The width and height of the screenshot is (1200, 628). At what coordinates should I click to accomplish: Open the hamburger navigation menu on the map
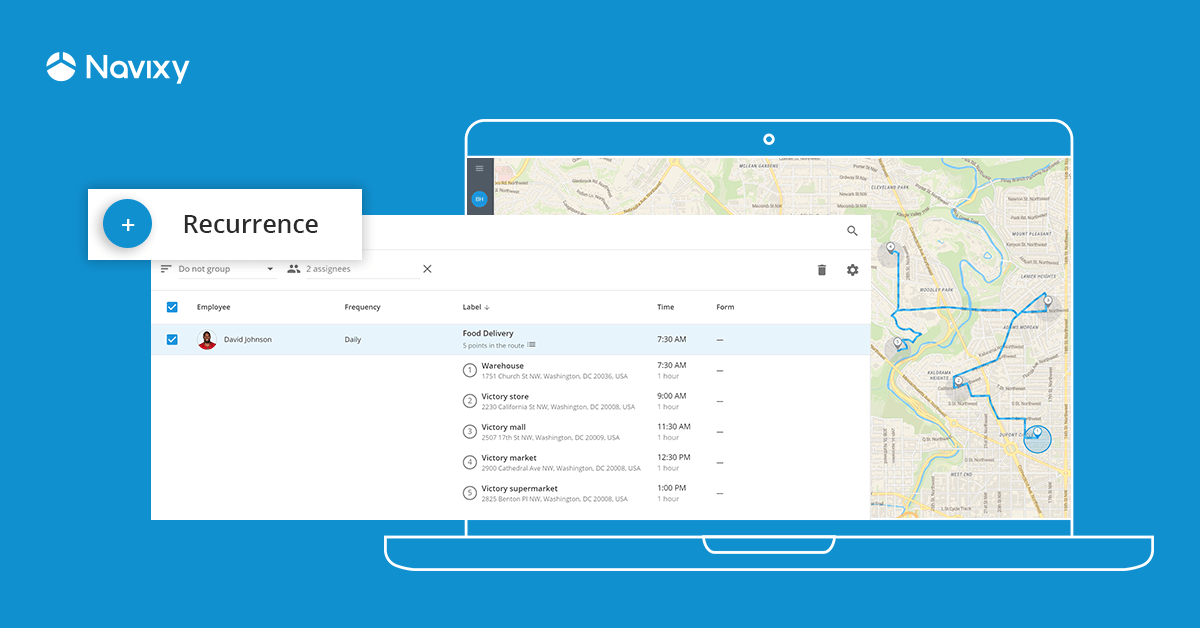(x=479, y=168)
